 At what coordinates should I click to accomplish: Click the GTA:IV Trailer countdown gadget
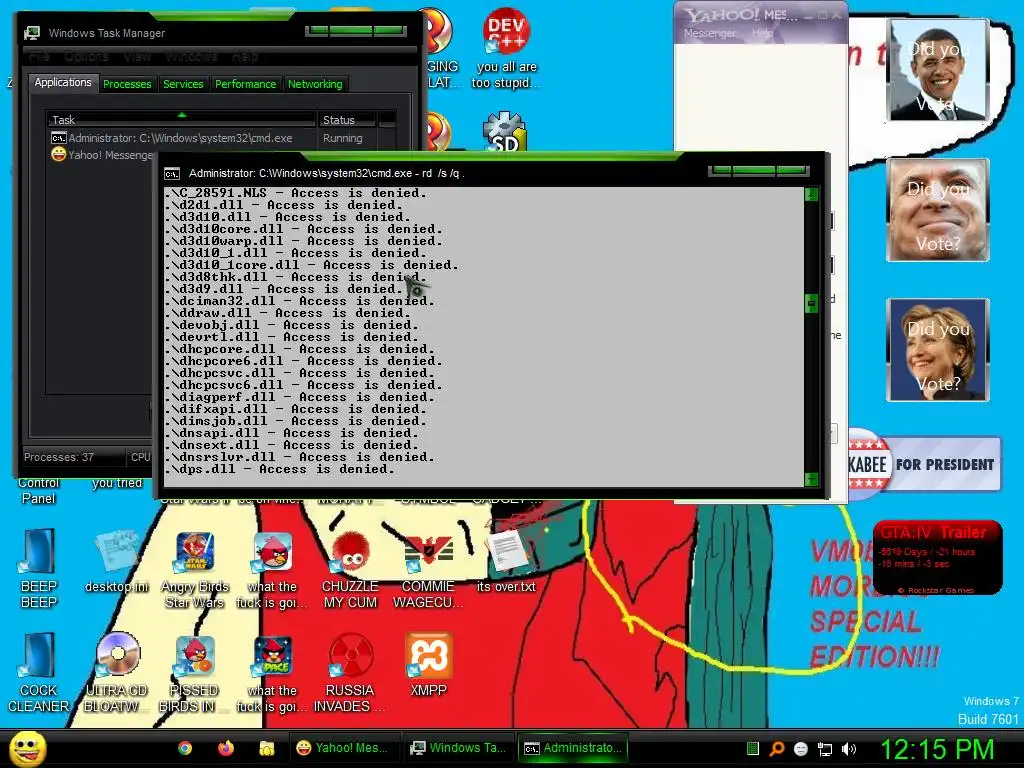pyautogui.click(x=937, y=556)
